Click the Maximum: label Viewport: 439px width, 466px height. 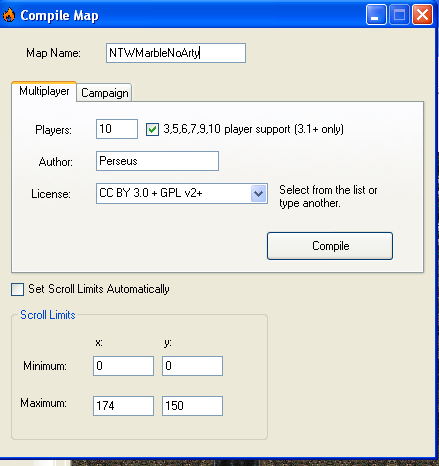43,403
